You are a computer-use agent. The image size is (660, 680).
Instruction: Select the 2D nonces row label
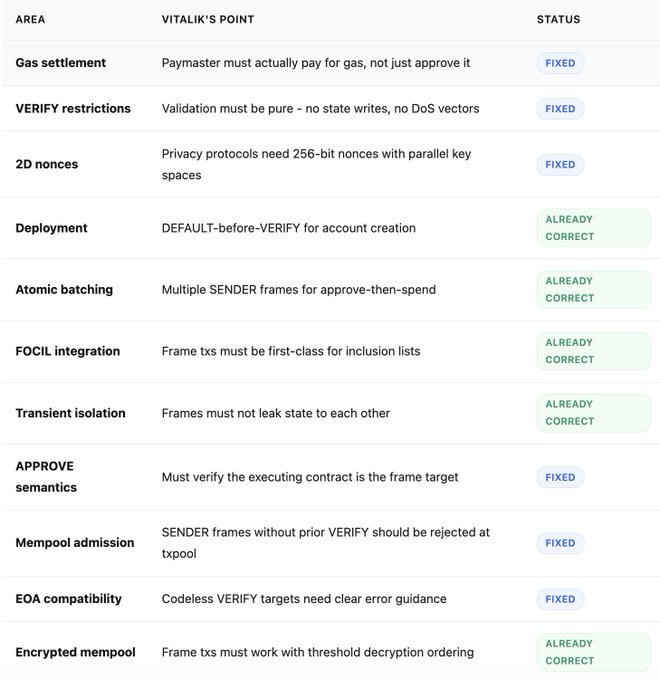46,164
